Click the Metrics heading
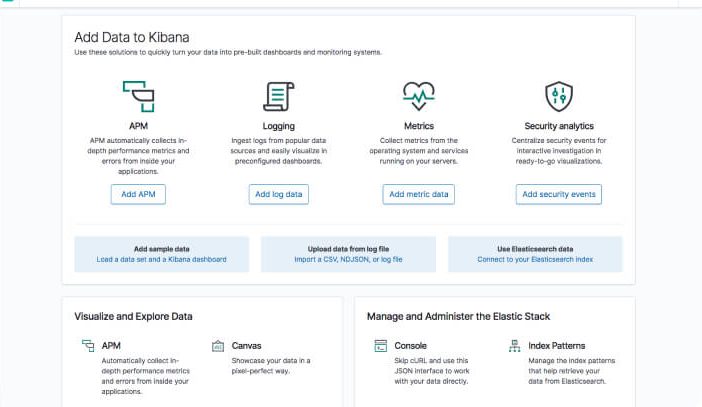This screenshot has width=702, height=407. [x=419, y=126]
